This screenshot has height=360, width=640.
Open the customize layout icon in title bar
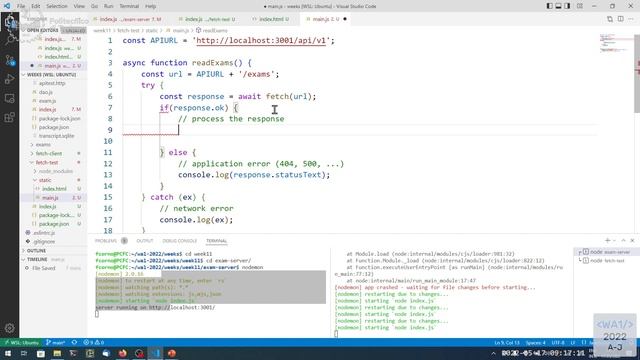pyautogui.click(x=580, y=6)
